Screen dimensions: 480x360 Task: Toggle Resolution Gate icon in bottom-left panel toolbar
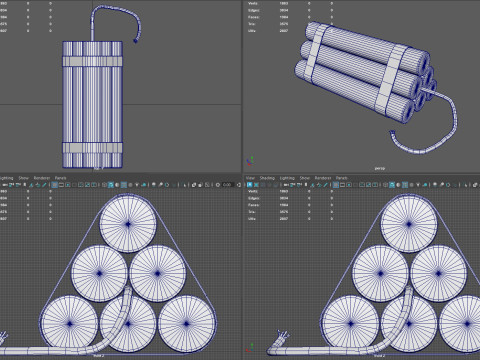[x=68, y=185]
